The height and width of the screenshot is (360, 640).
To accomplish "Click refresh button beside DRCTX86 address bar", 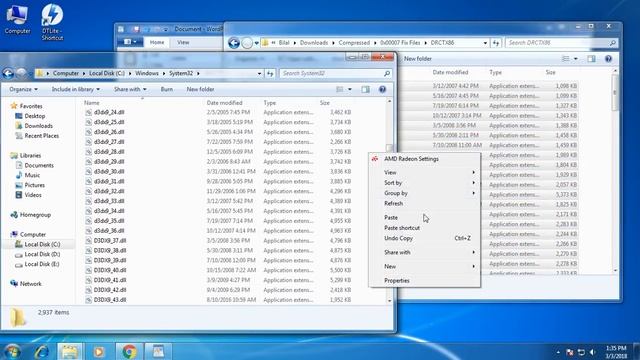I will tap(496, 43).
